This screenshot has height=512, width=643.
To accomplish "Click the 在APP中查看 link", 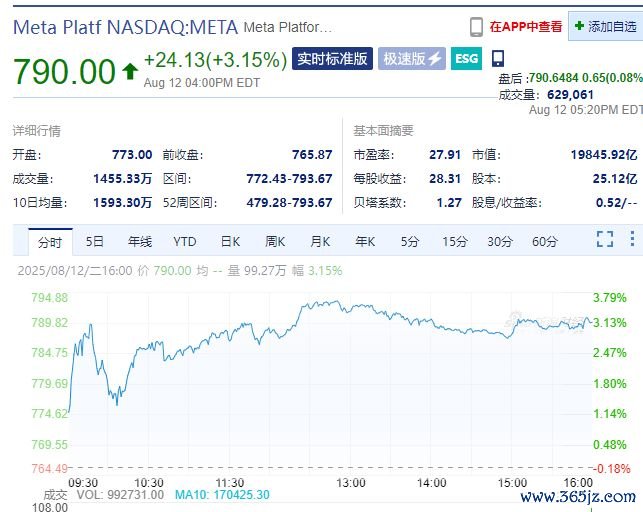I will [526, 28].
